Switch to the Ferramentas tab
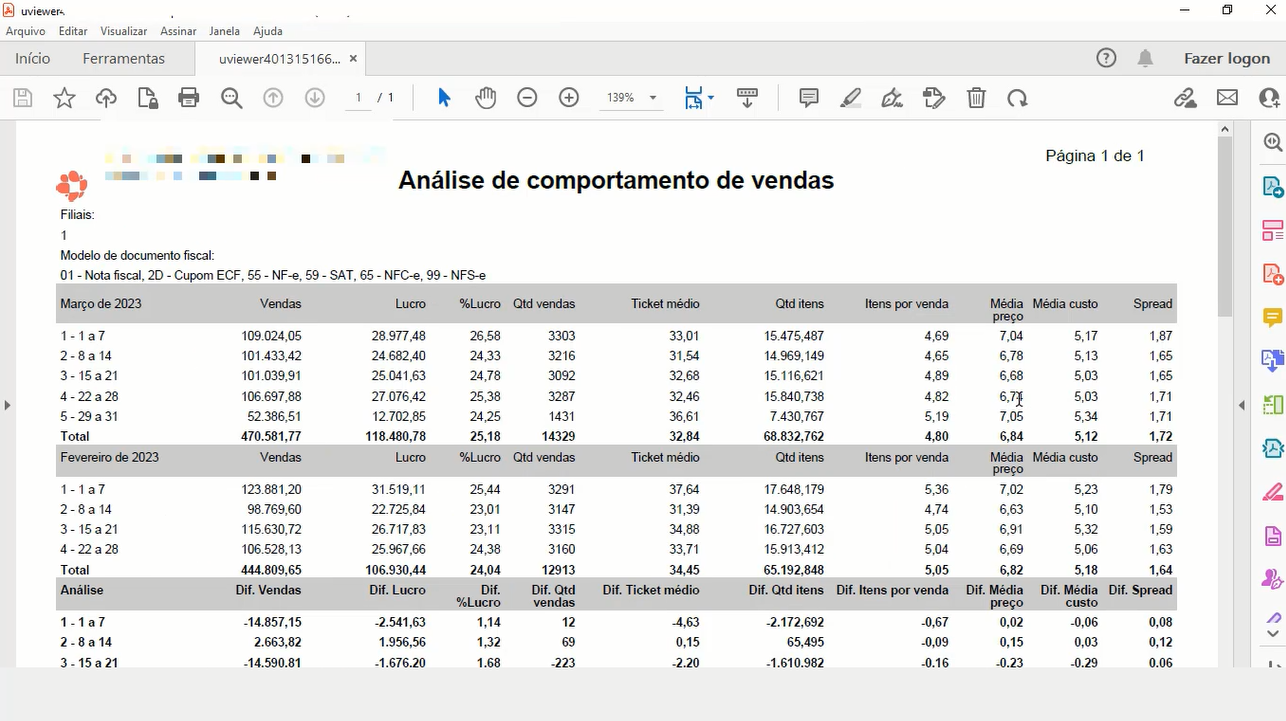 pos(124,58)
